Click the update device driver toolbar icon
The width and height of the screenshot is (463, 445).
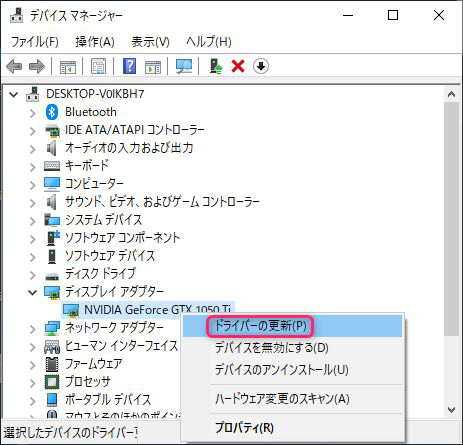(x=216, y=66)
